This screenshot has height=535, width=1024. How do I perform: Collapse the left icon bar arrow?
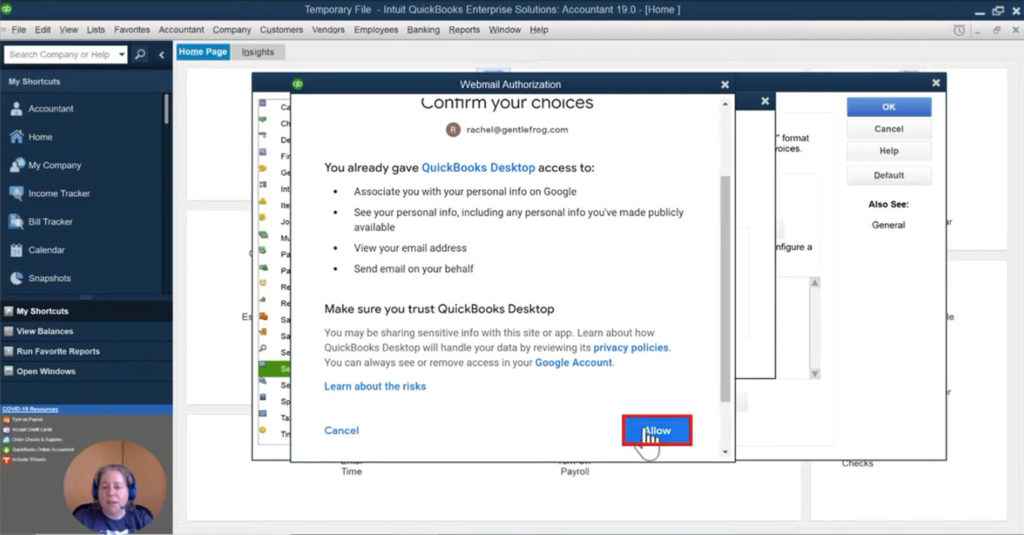[162, 54]
